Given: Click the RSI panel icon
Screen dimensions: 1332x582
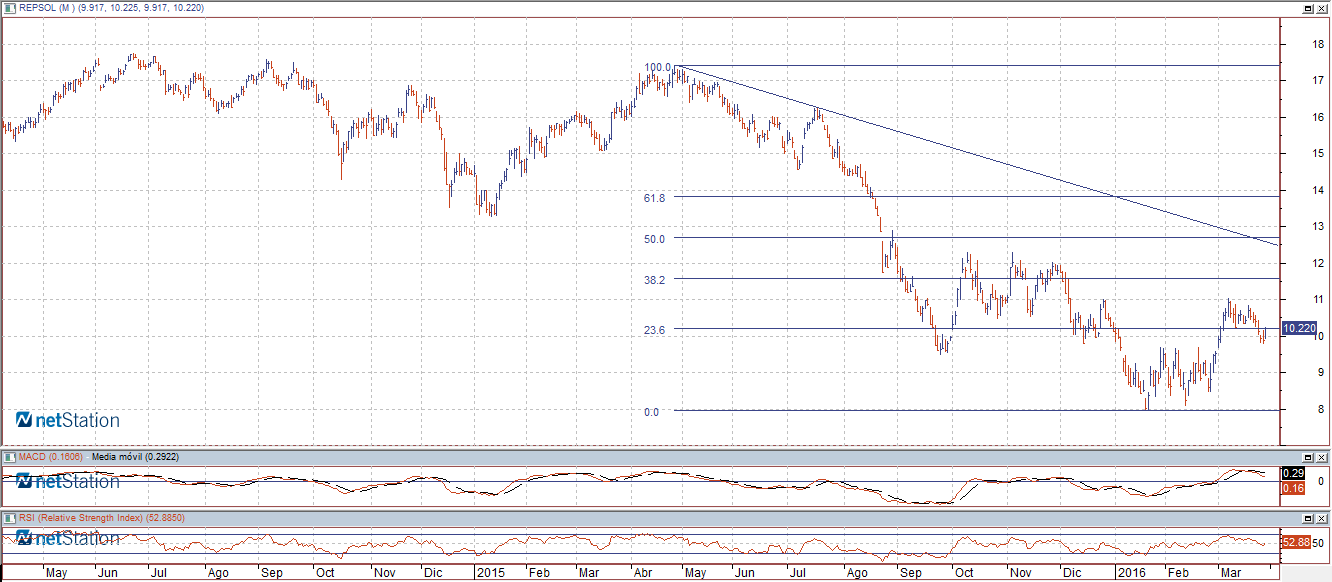Looking at the screenshot, I should click(x=9, y=518).
